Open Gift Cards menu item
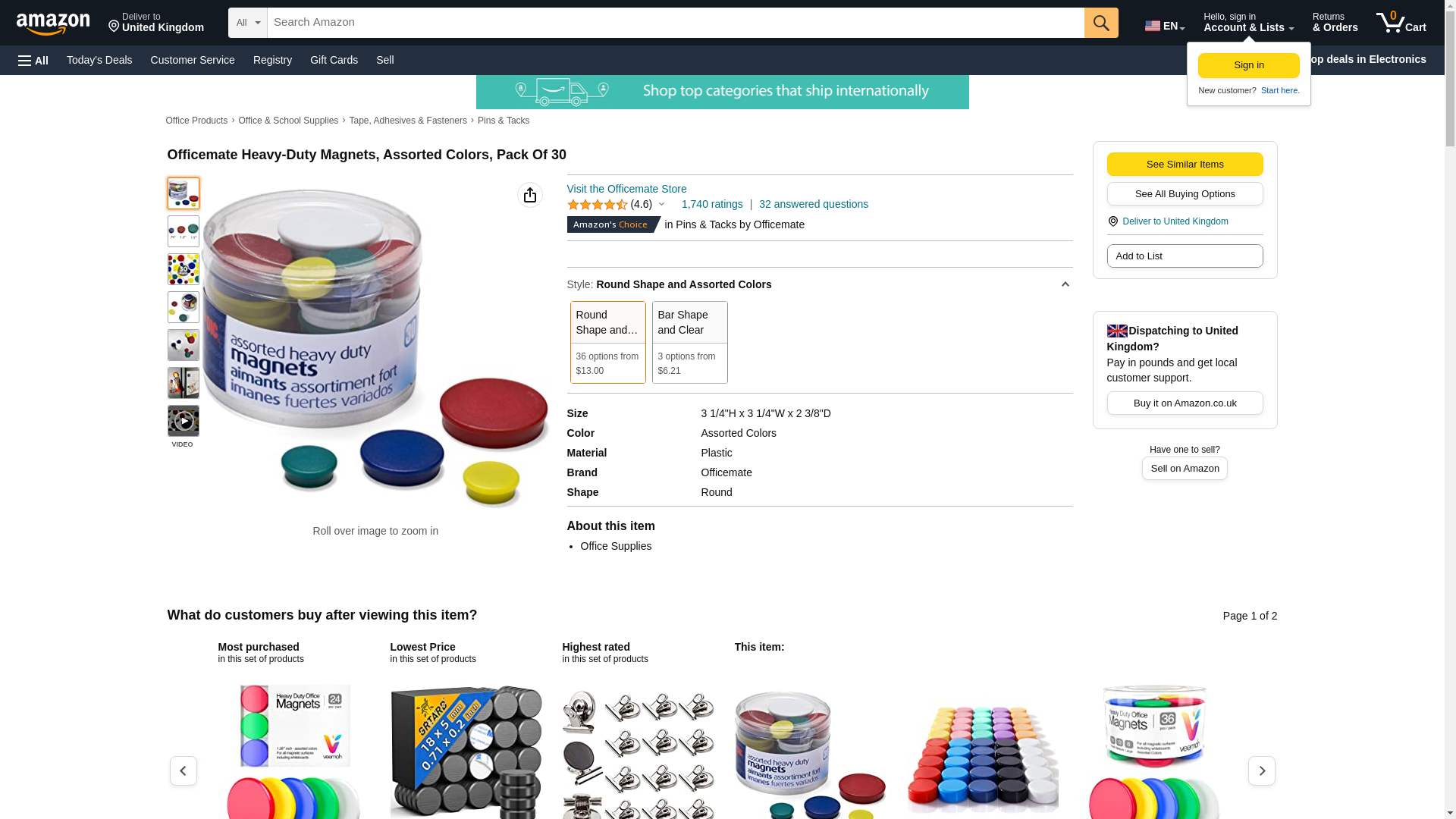 [x=334, y=60]
